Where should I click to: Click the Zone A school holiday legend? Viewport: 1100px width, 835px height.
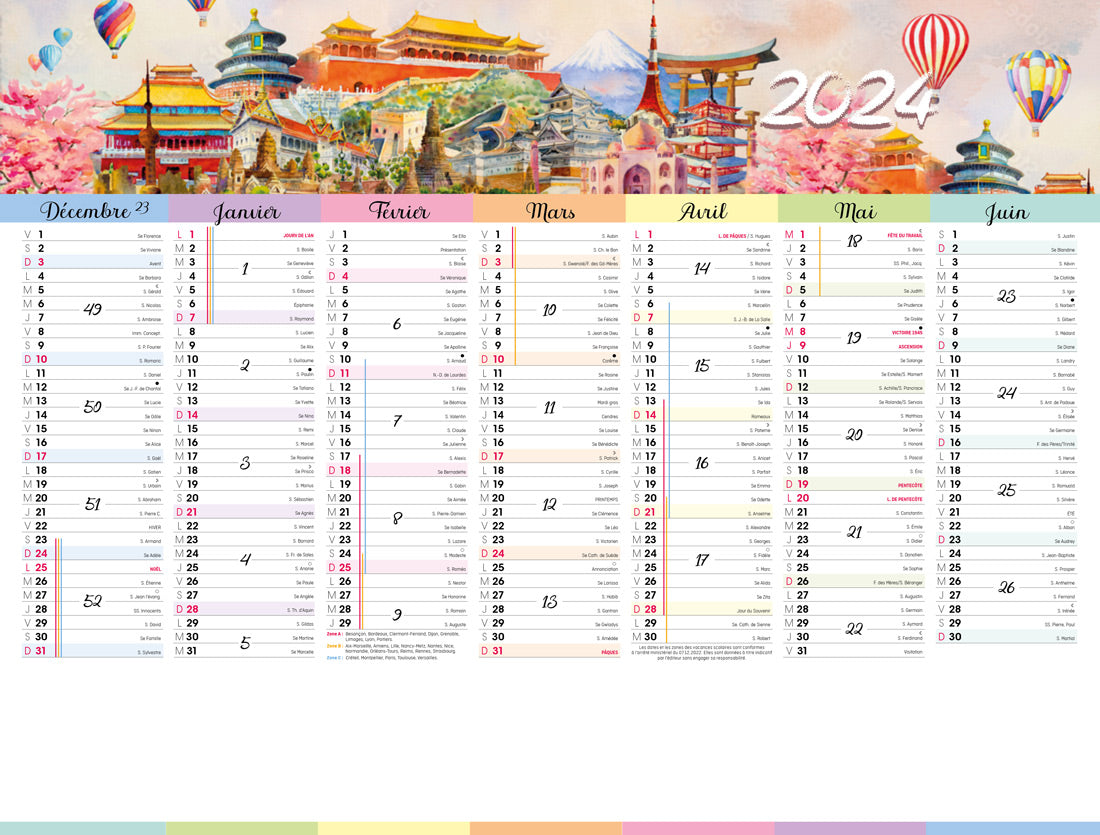tap(393, 636)
